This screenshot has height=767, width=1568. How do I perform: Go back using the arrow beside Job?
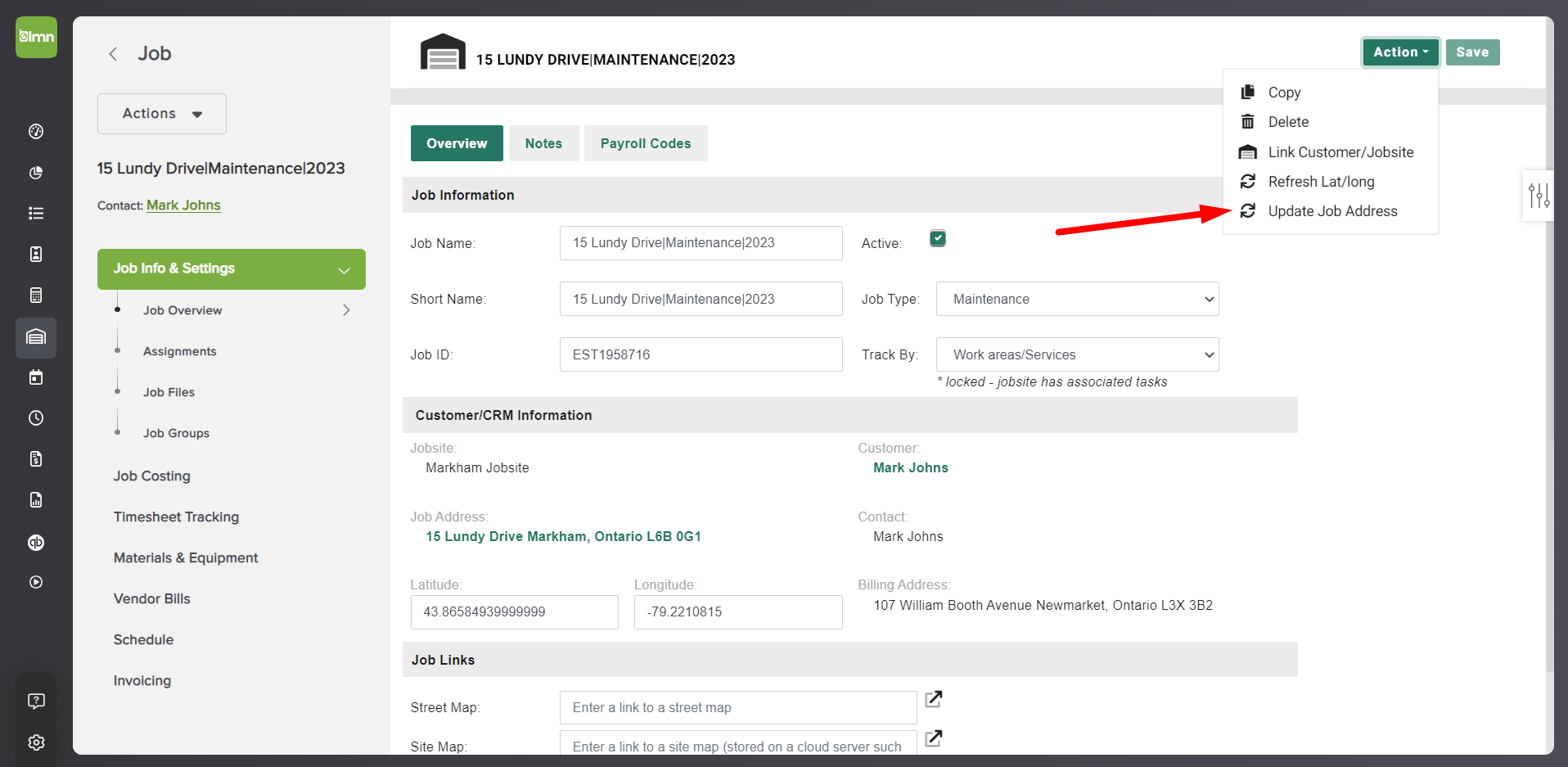[113, 54]
